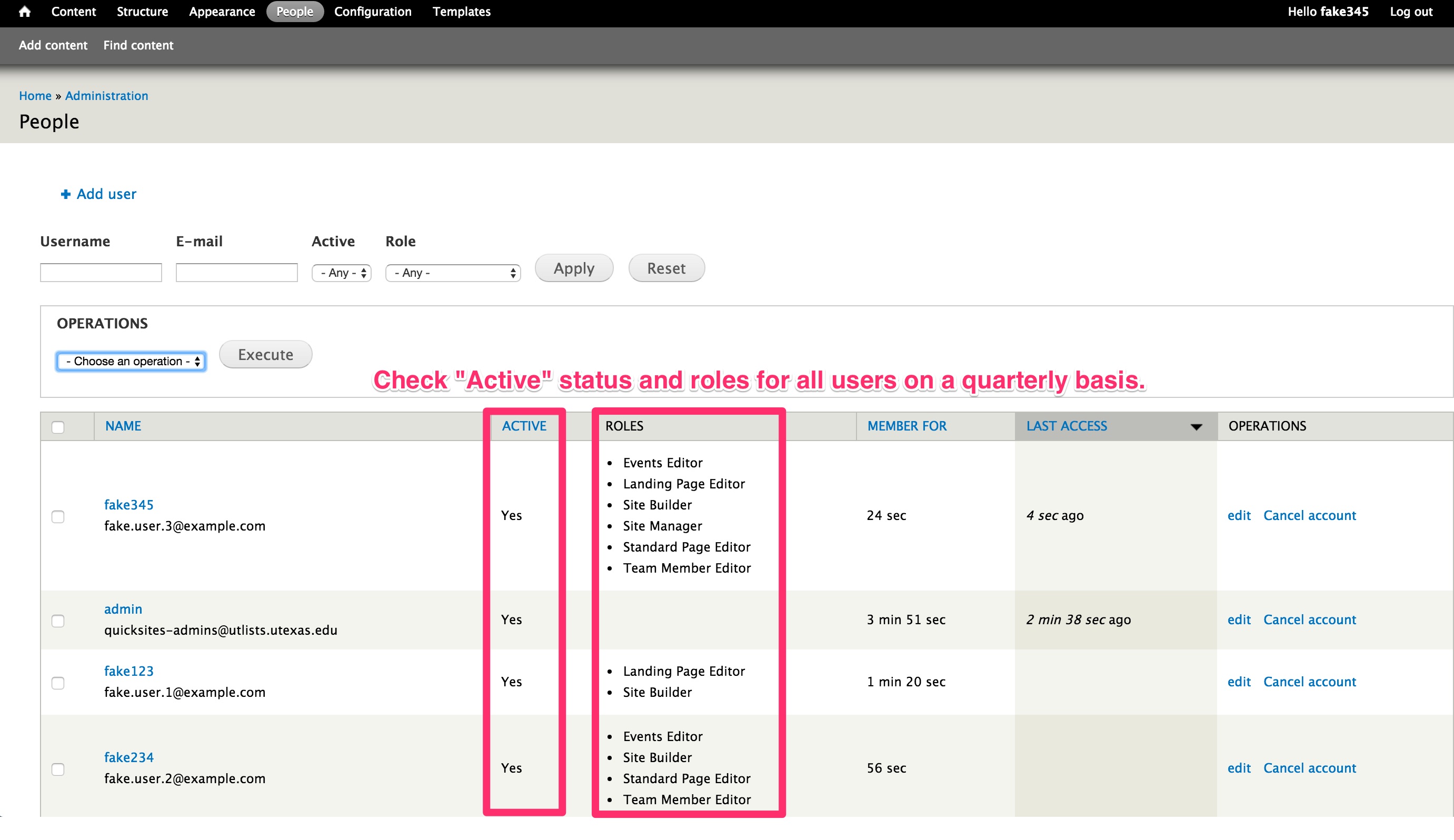This screenshot has height=840, width=1454.
Task: Click the Add content shortcut
Action: pos(53,45)
